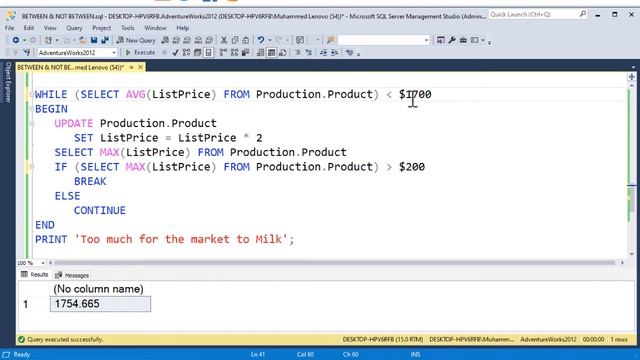
Task: Toggle the pin on the query tab
Action: (131, 67)
